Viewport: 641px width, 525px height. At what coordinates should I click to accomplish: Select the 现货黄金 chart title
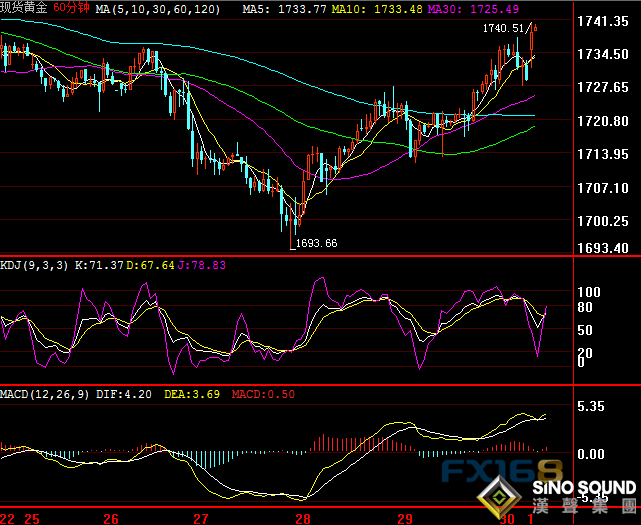tap(24, 8)
